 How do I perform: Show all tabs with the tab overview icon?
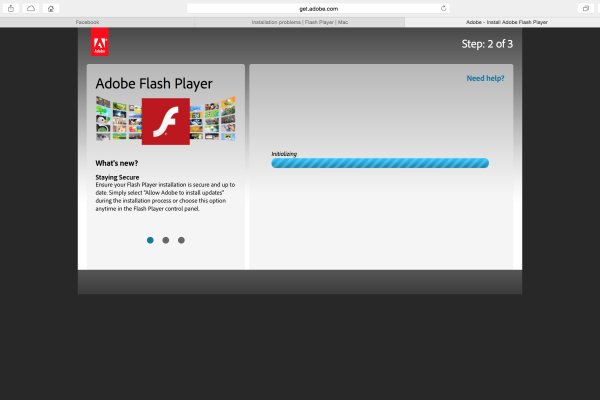pos(585,8)
